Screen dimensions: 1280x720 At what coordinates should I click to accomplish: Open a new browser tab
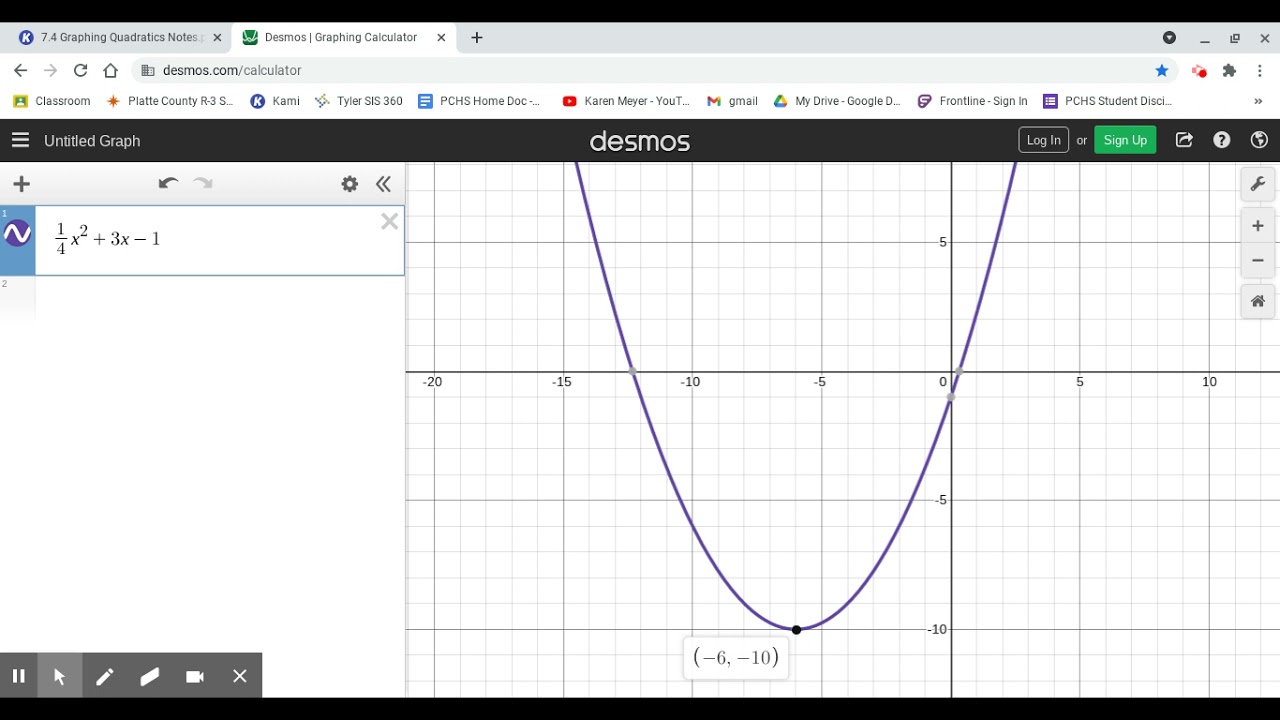(x=477, y=37)
